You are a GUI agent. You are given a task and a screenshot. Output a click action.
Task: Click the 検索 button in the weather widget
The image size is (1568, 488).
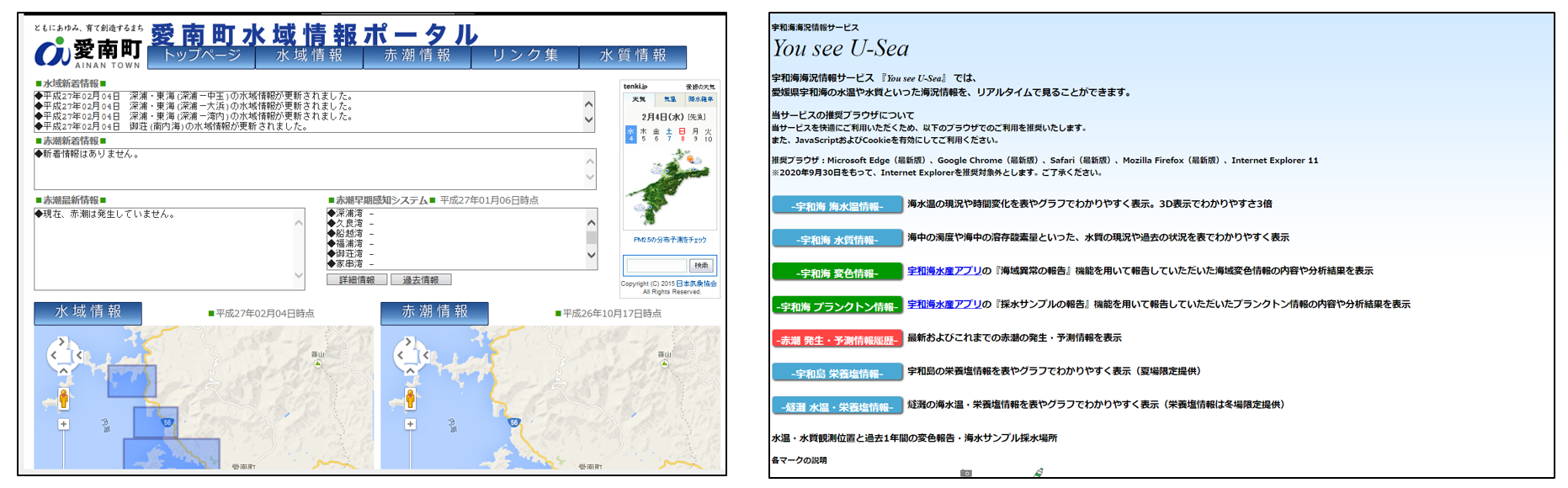point(701,265)
